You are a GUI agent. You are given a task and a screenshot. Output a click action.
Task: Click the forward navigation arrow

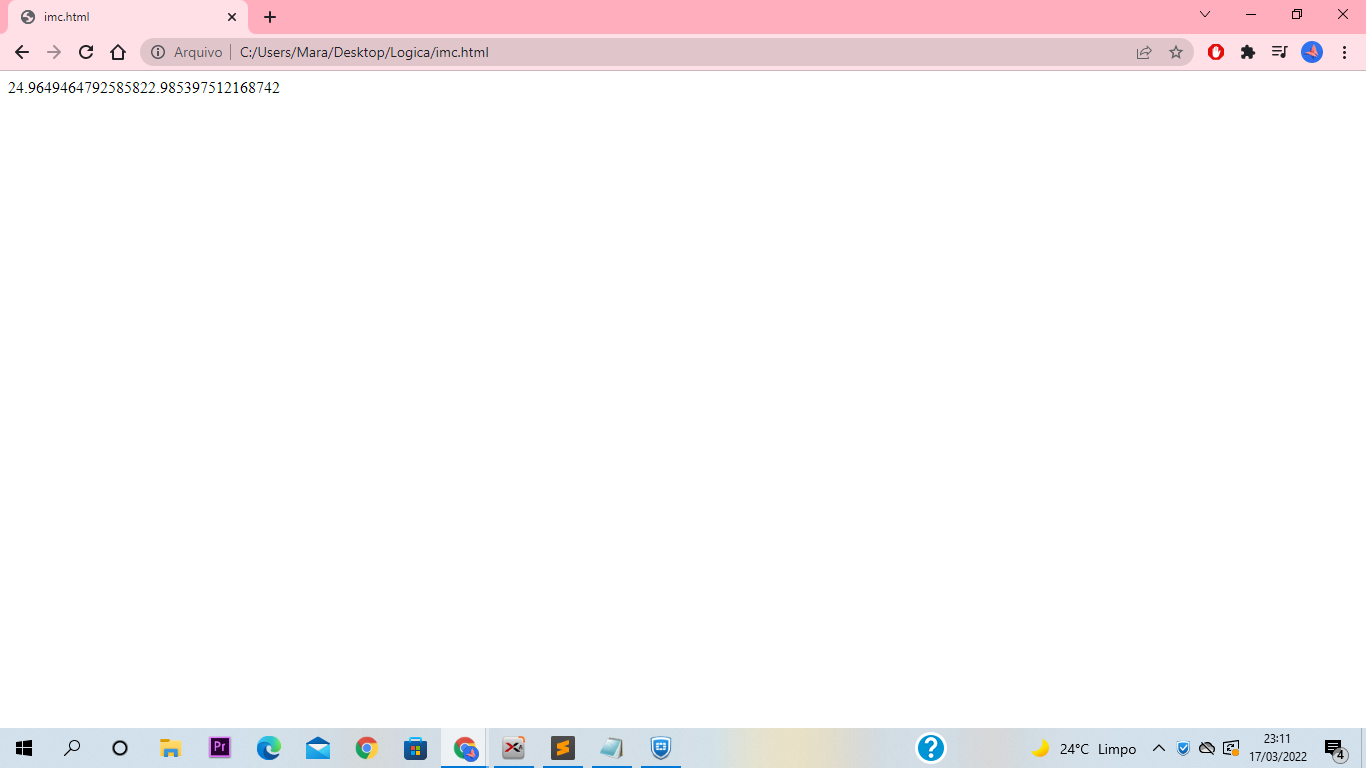54,52
